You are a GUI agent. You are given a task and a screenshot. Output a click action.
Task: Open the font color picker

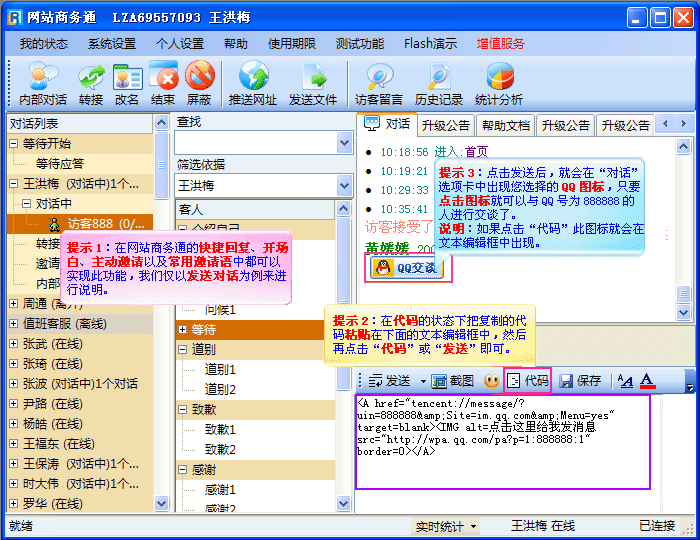(x=647, y=381)
